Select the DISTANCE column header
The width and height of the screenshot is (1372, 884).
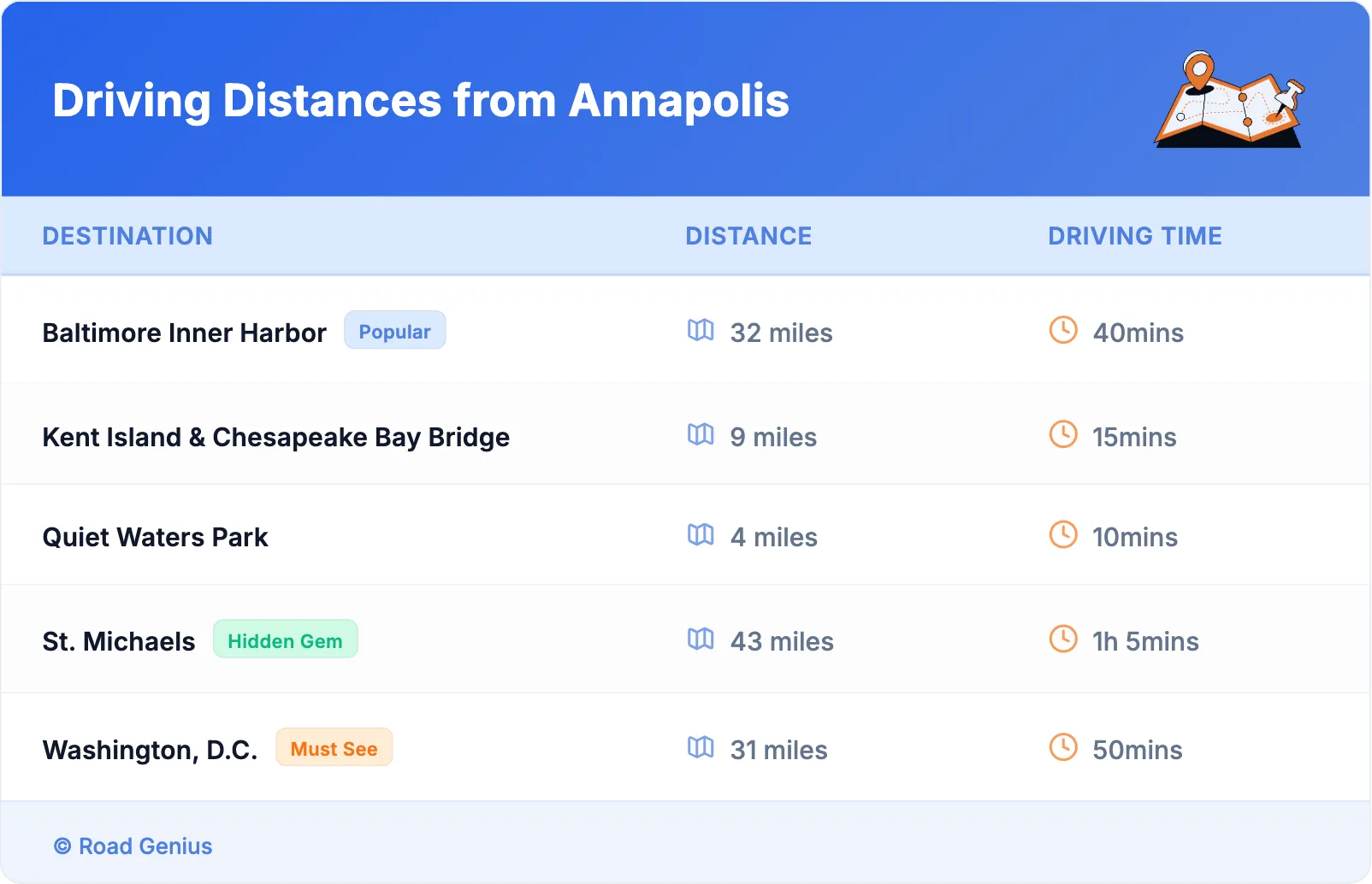pos(748,236)
